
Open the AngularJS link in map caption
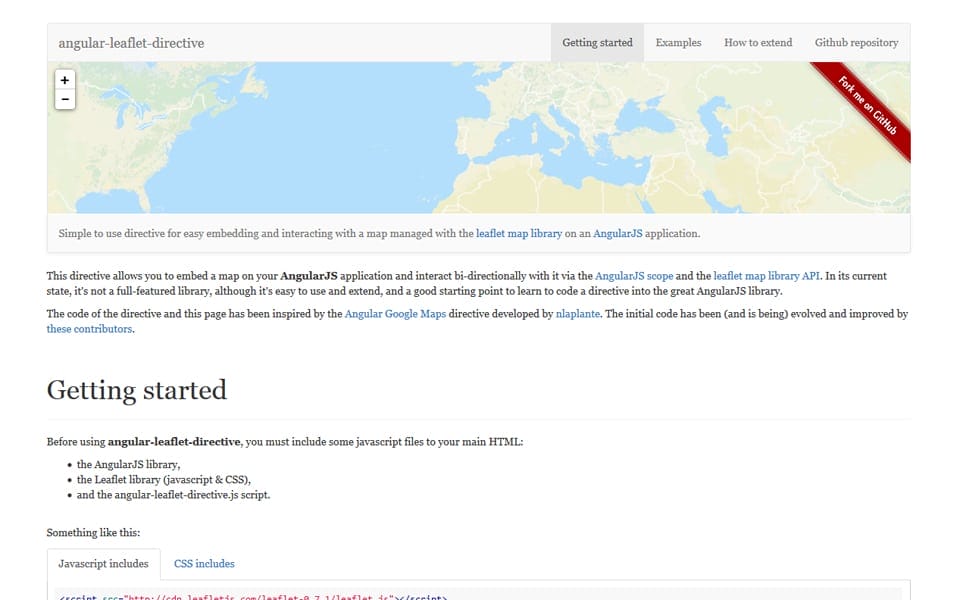[x=617, y=234]
